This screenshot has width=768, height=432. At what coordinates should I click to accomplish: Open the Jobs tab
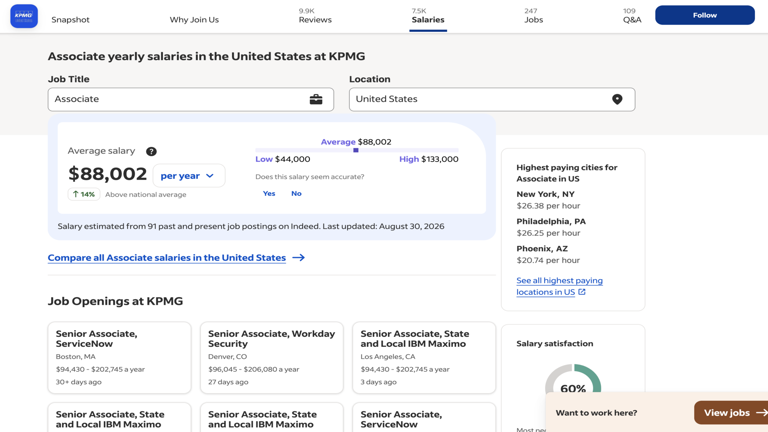point(533,16)
